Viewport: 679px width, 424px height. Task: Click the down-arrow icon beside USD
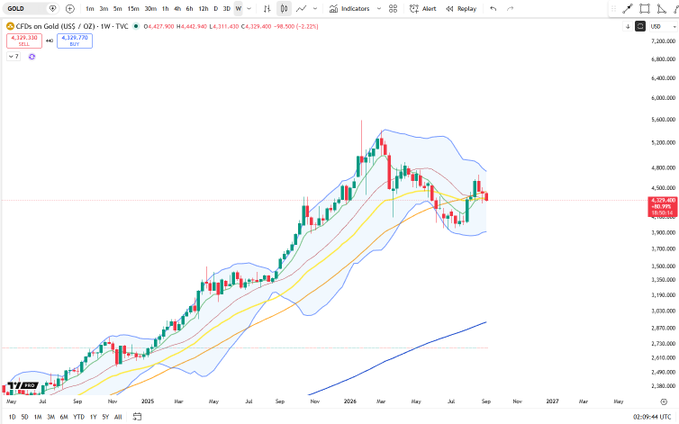point(628,26)
